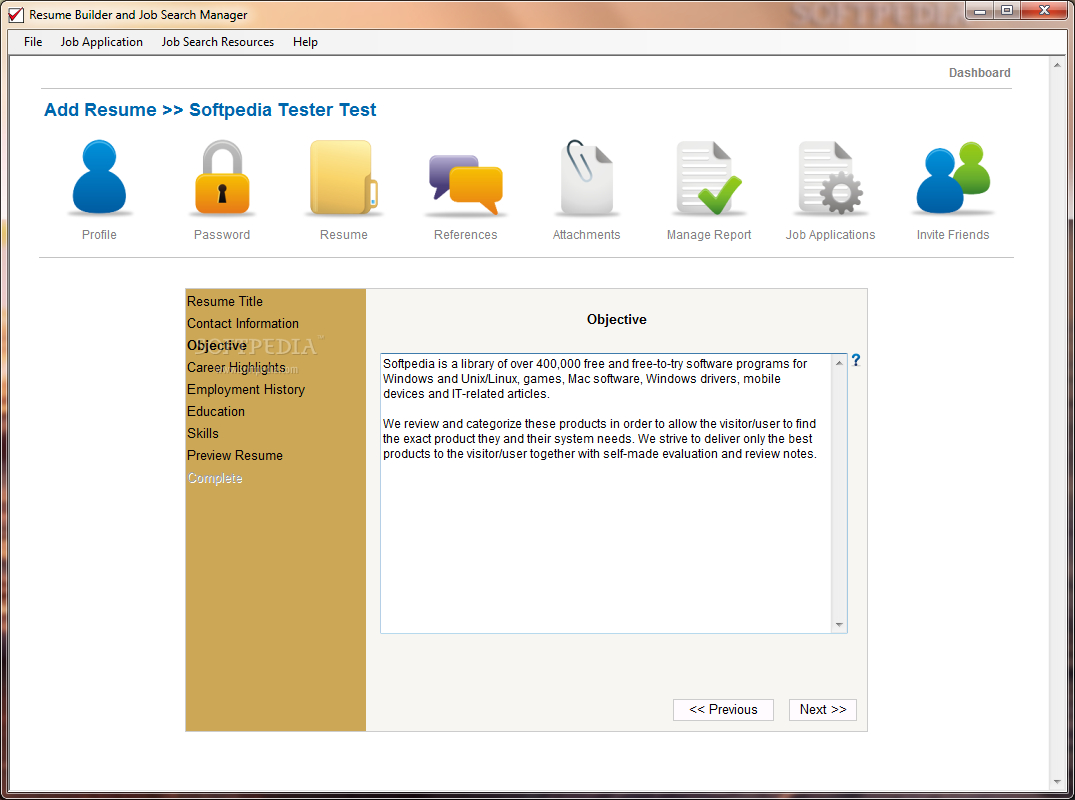Maximize the application window
The width and height of the screenshot is (1075, 800).
tap(1006, 10)
